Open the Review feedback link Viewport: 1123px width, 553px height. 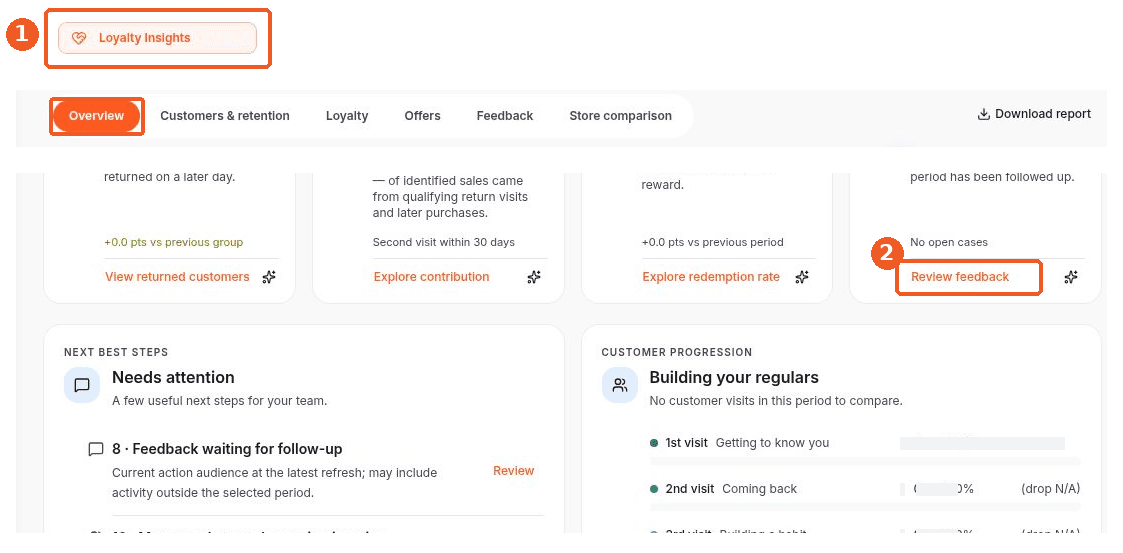[960, 277]
